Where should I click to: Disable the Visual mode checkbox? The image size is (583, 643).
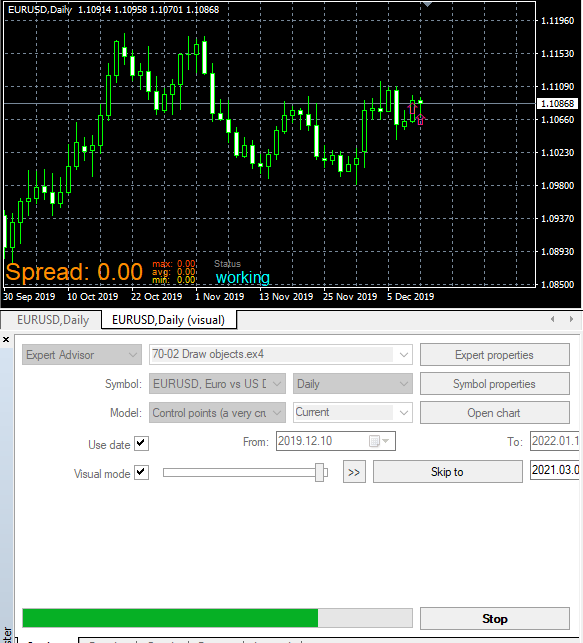pos(141,472)
